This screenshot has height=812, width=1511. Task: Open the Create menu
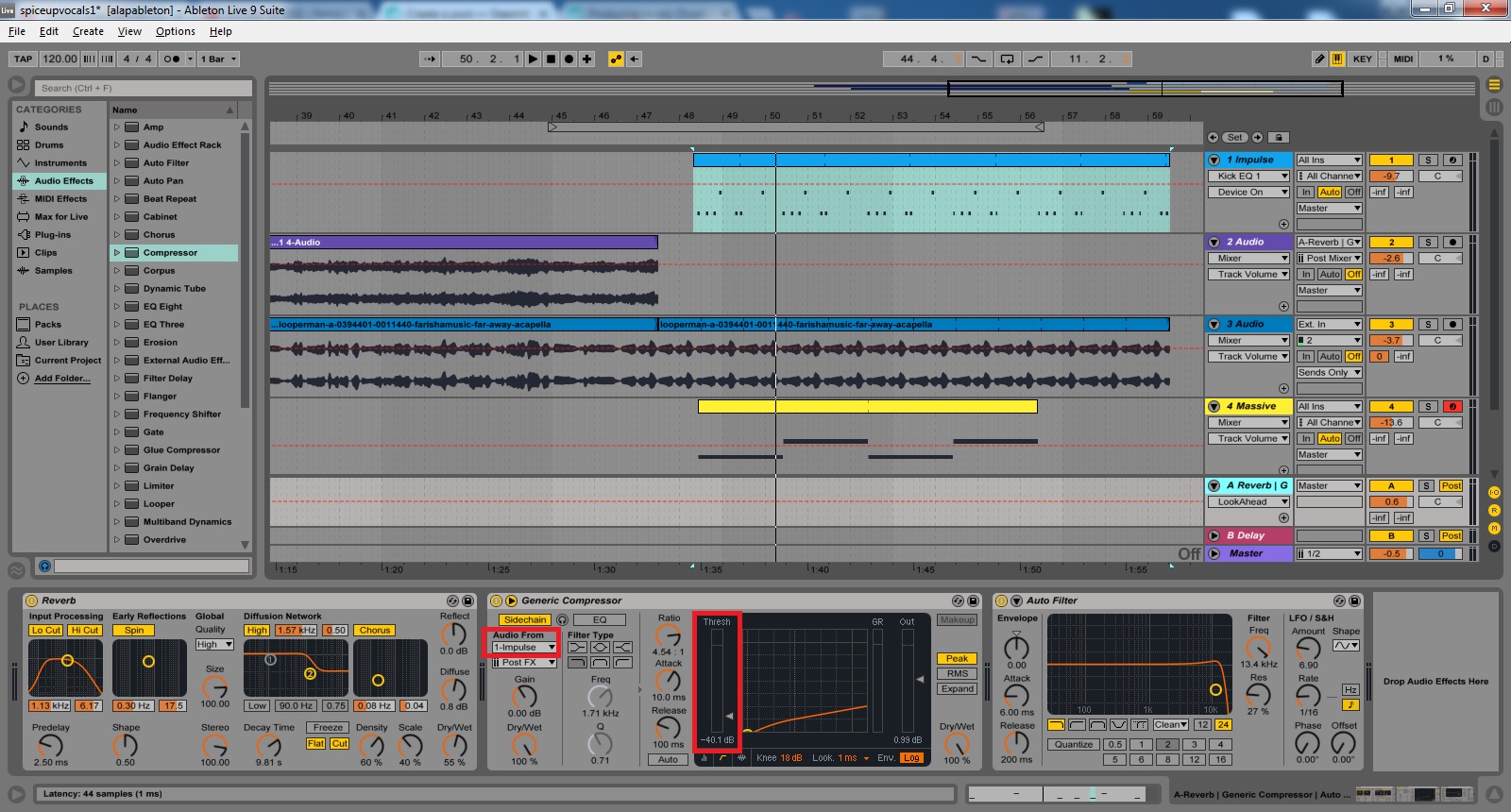88,31
